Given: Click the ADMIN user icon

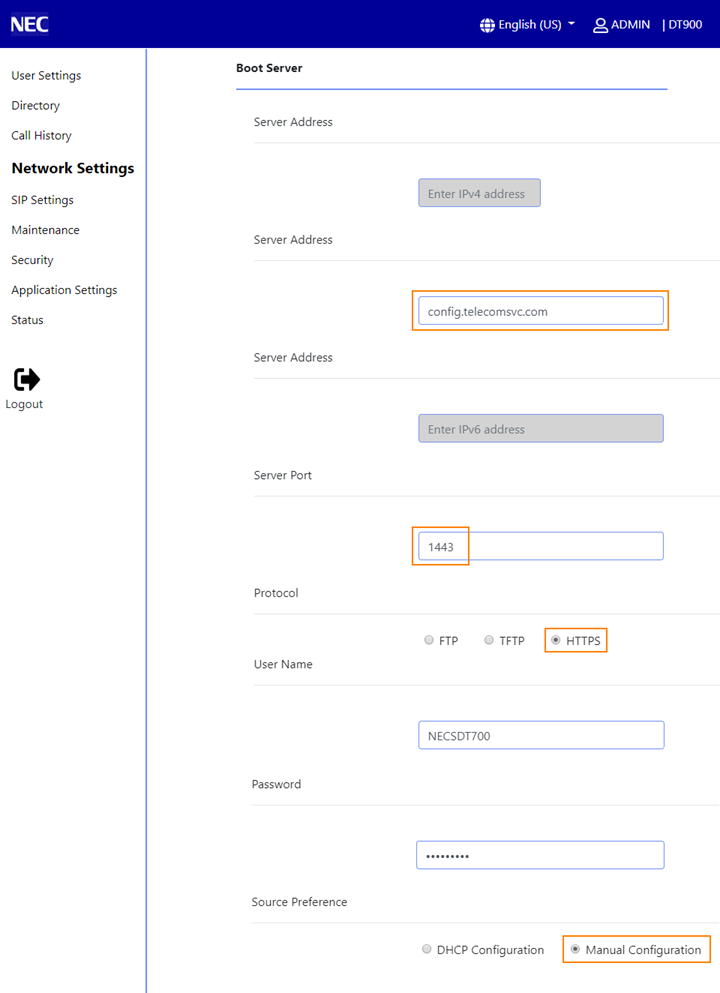Looking at the screenshot, I should 600,25.
